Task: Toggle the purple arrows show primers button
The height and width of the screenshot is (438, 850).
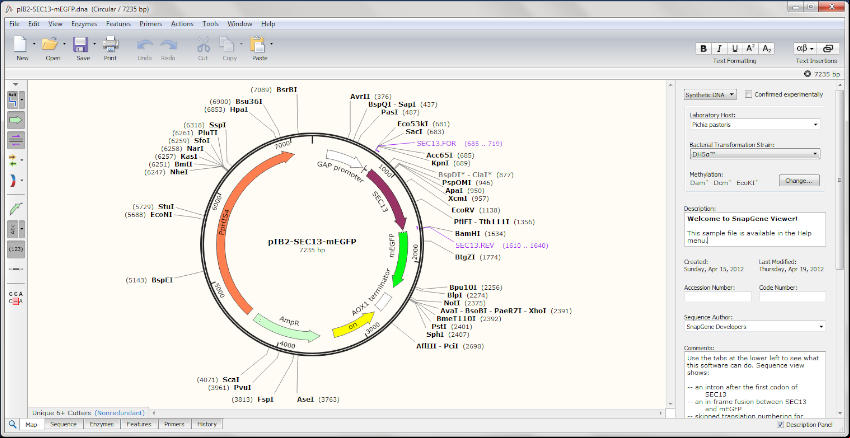Action: (16, 140)
